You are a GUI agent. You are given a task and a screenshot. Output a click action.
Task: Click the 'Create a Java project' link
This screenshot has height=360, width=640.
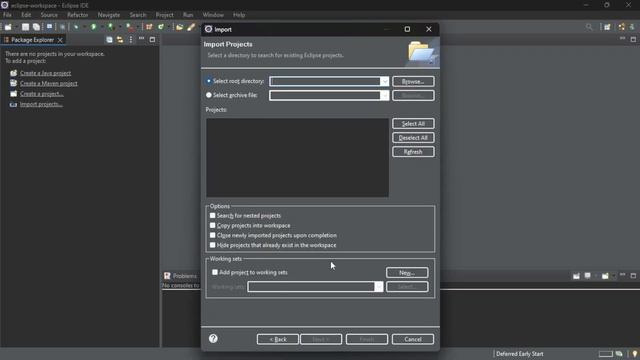(x=45, y=73)
